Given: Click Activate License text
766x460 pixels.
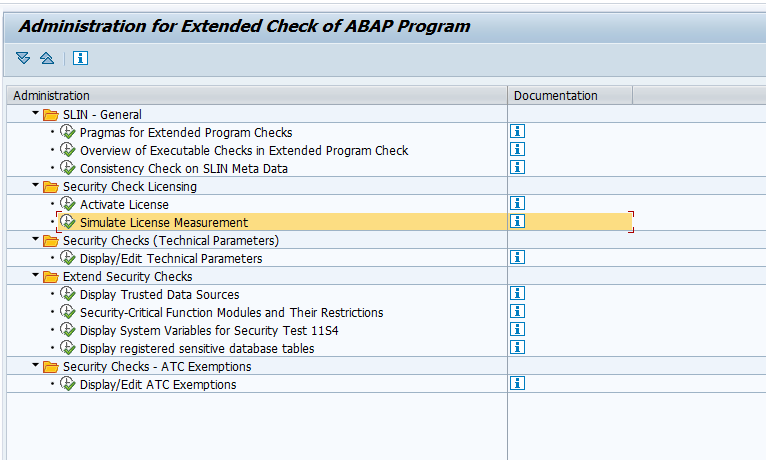Looking at the screenshot, I should [124, 205].
